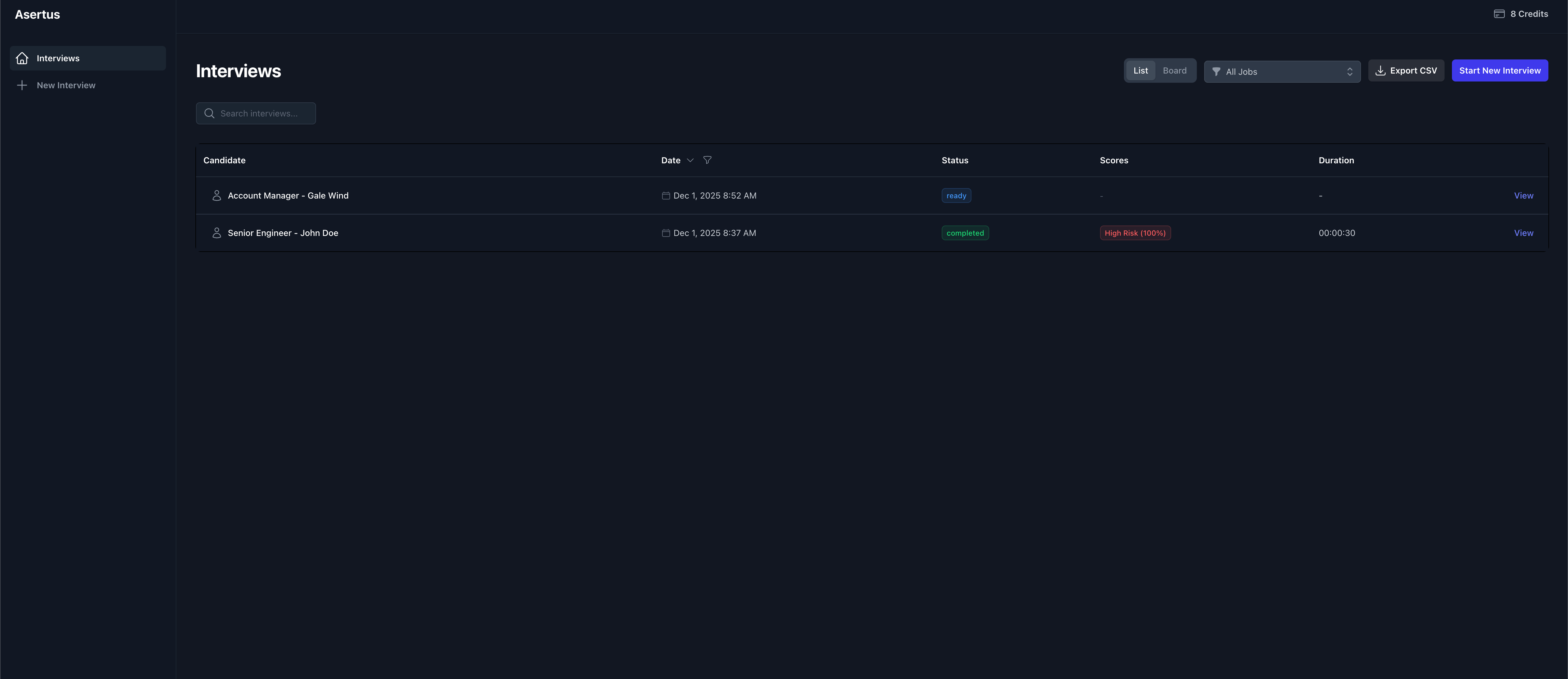Viewport: 1568px width, 679px height.
Task: Click the credit card icon near 8 Credits
Action: coord(1498,13)
